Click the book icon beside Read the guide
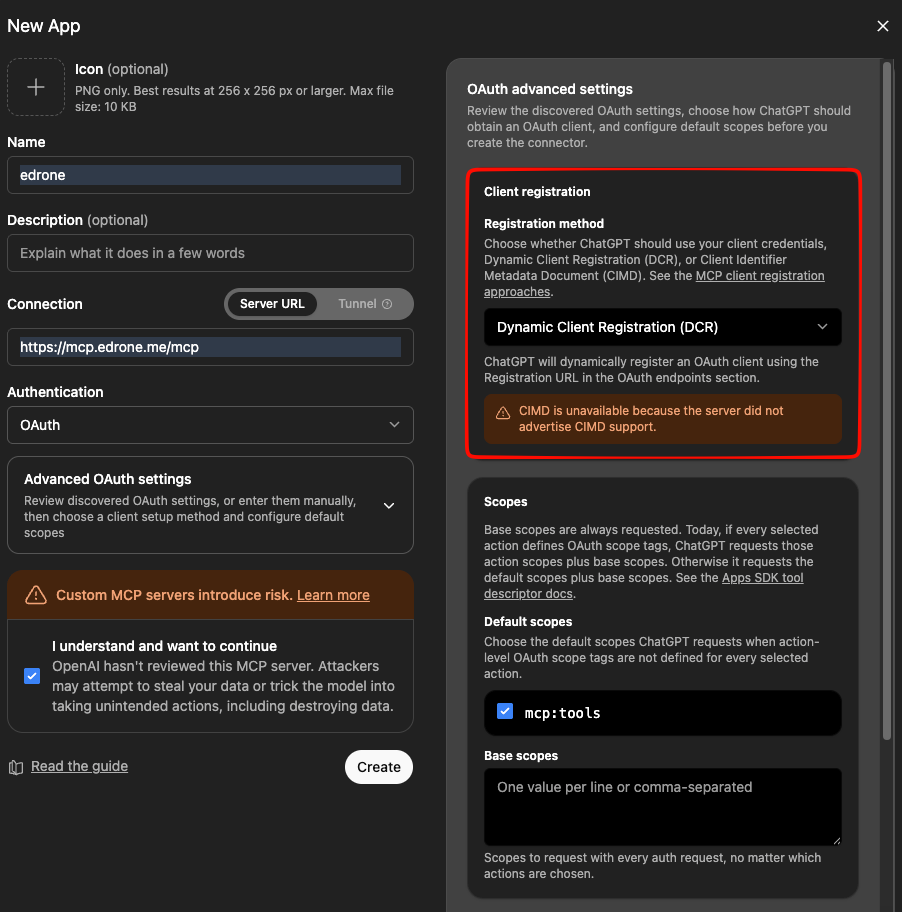Screen dimensions: 902x912 coord(16,767)
